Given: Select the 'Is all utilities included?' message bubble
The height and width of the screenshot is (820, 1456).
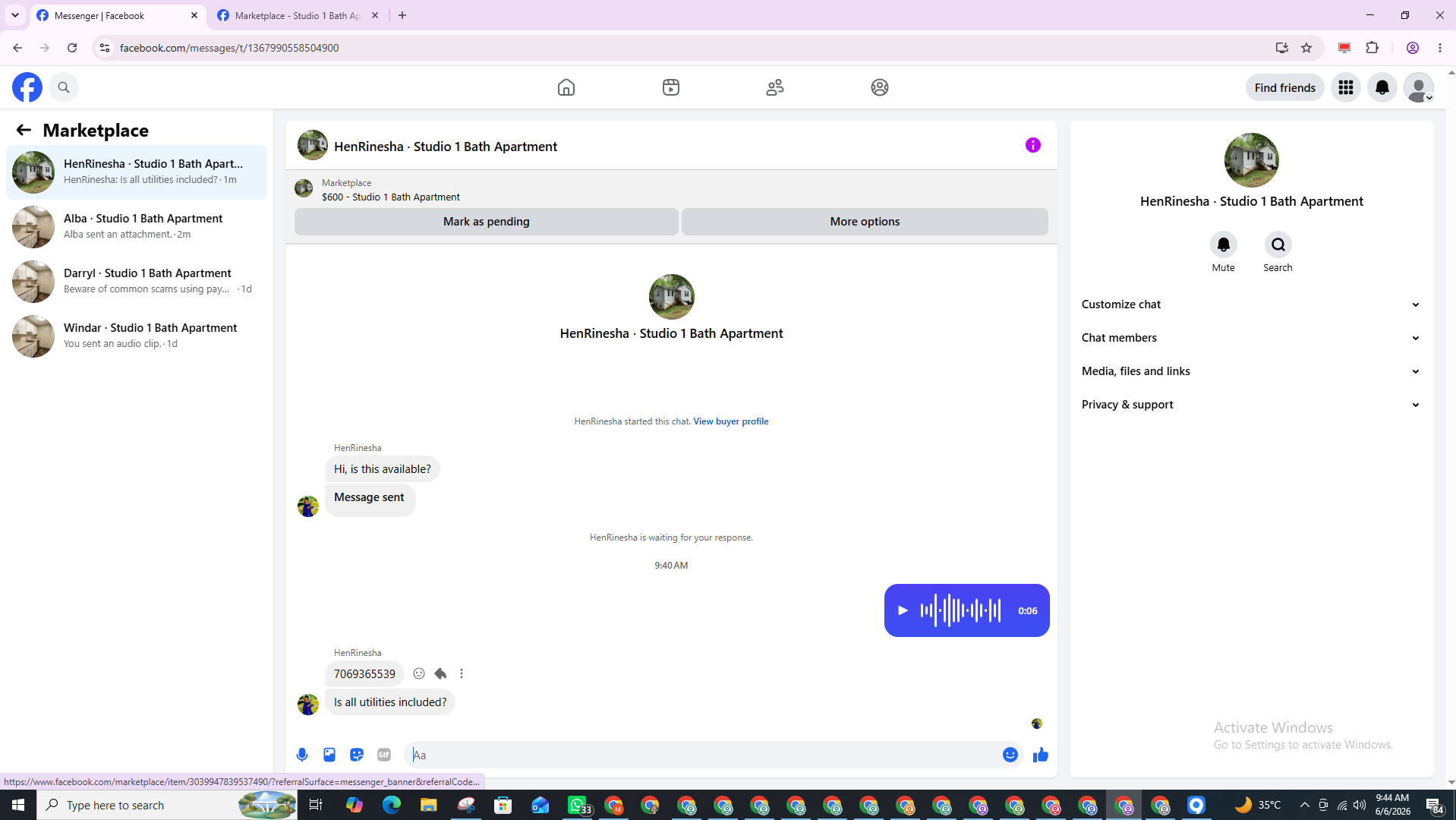Looking at the screenshot, I should (390, 702).
